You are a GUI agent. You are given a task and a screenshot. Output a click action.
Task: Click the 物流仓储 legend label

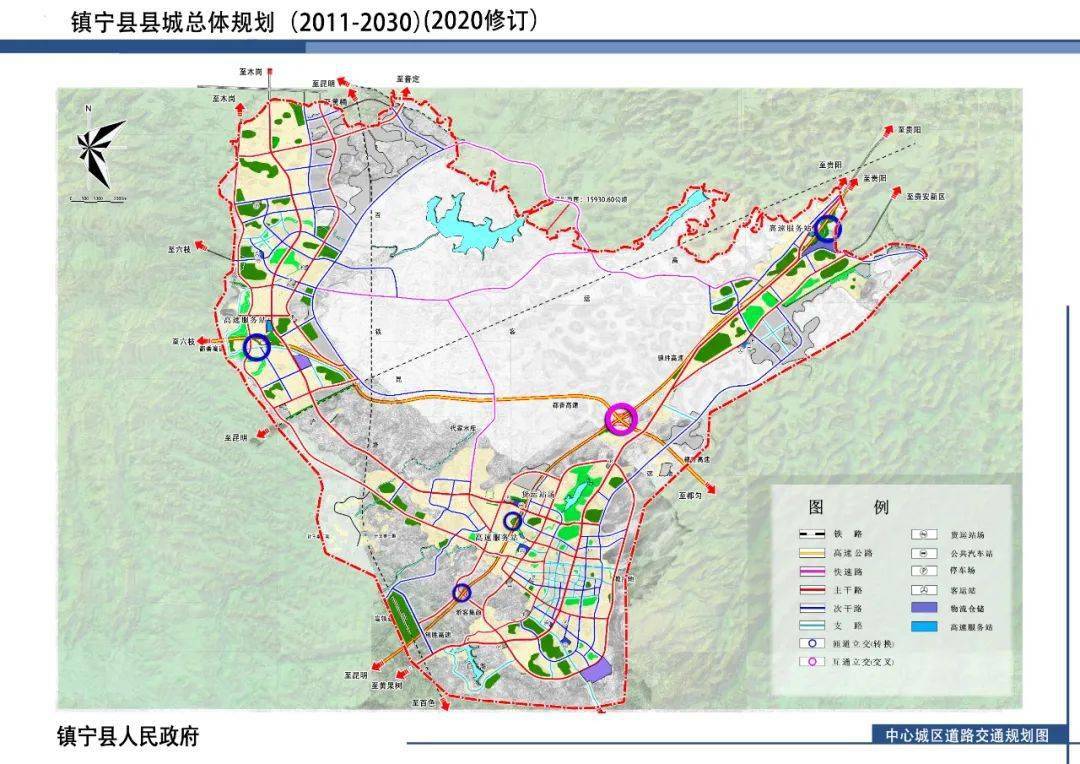click(x=967, y=608)
